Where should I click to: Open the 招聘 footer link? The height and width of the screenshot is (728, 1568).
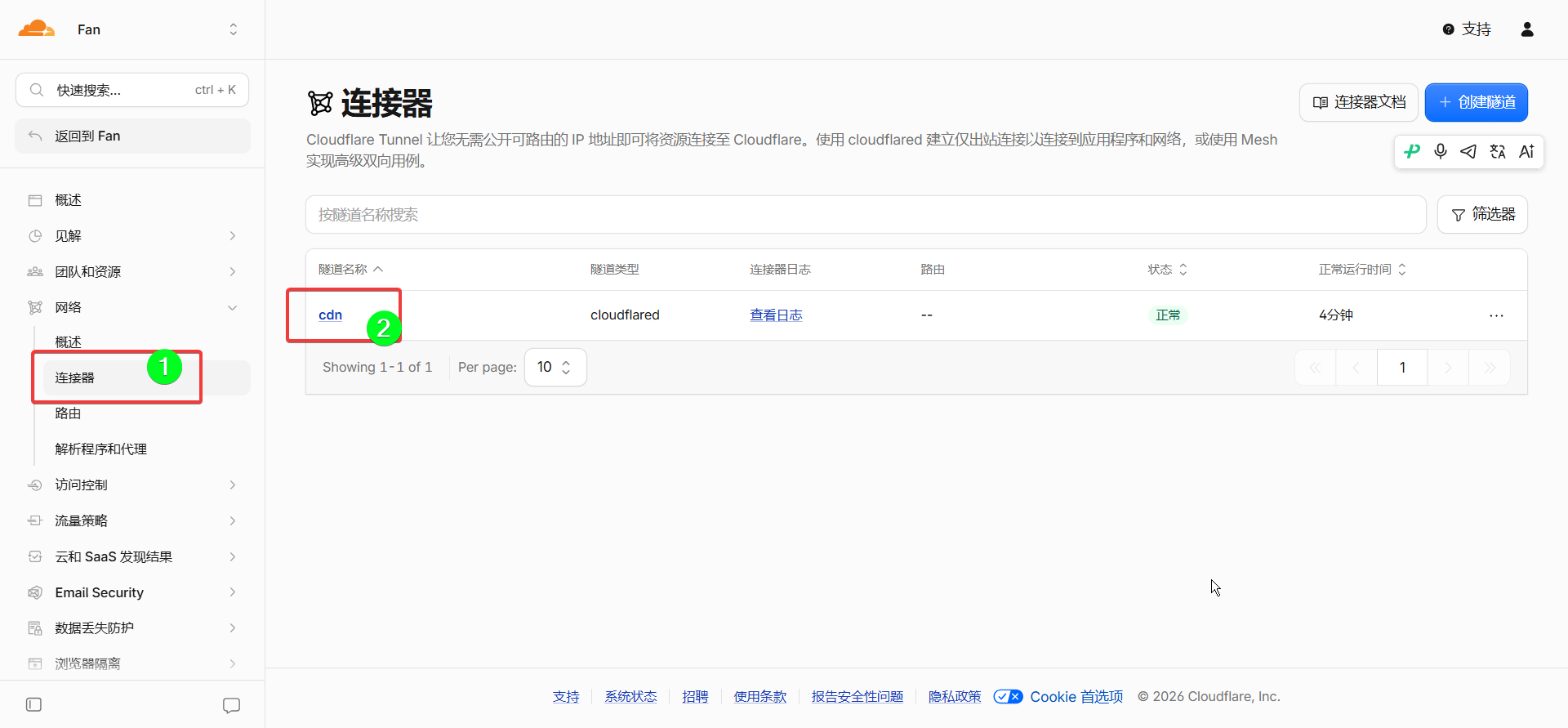click(x=695, y=697)
